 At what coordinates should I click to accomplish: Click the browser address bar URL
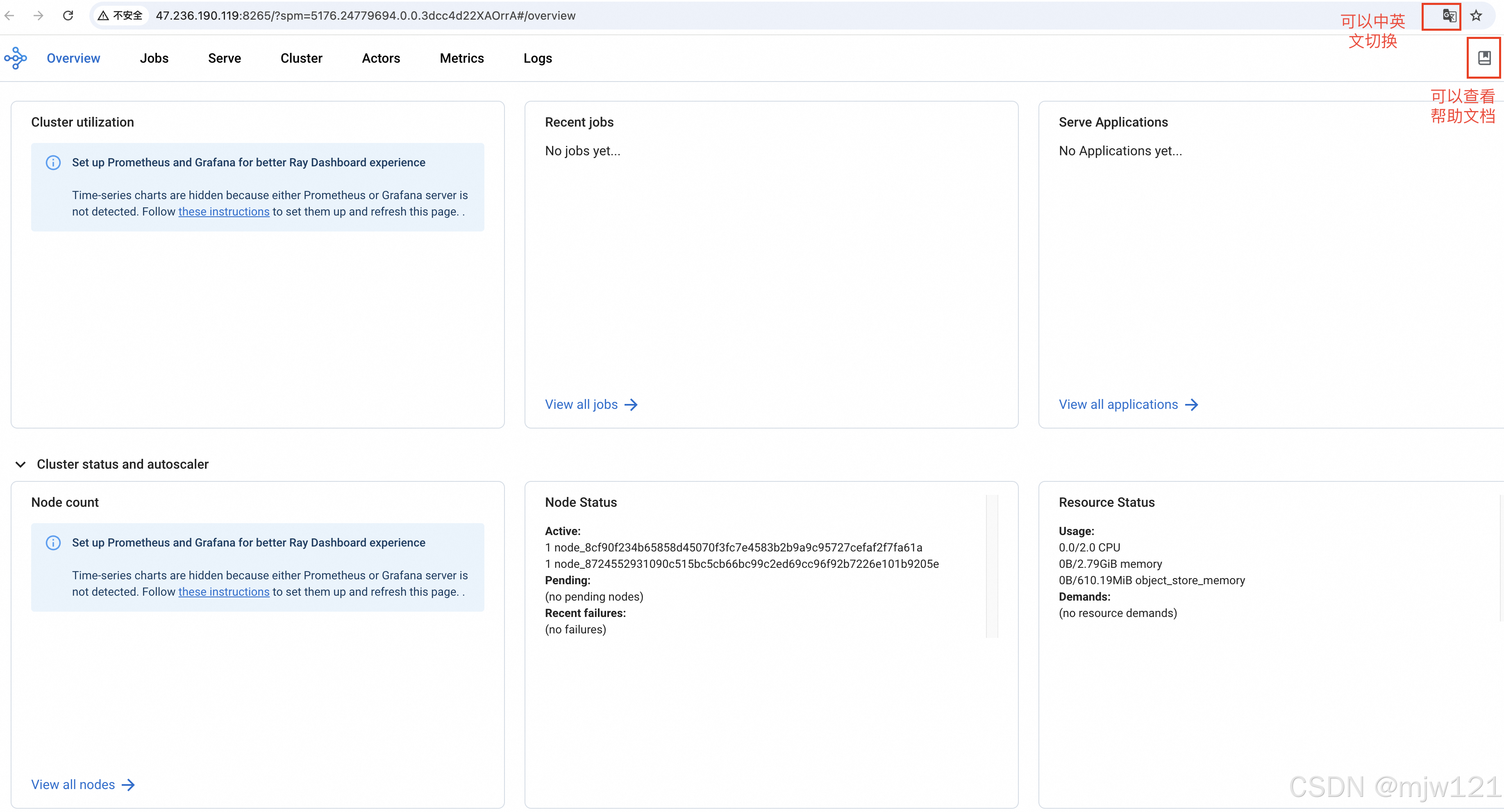click(x=366, y=16)
